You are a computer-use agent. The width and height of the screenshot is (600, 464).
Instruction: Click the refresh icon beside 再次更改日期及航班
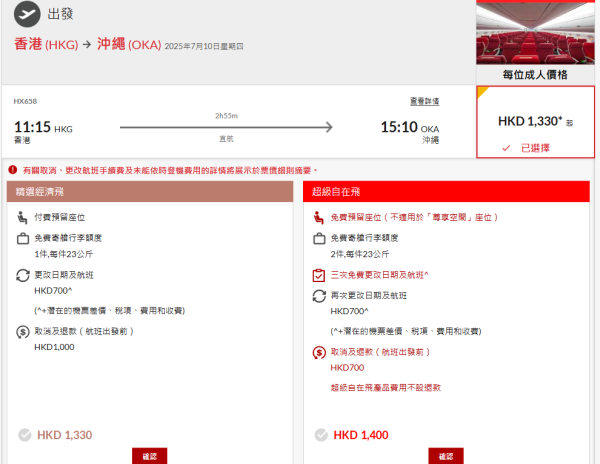coord(319,296)
